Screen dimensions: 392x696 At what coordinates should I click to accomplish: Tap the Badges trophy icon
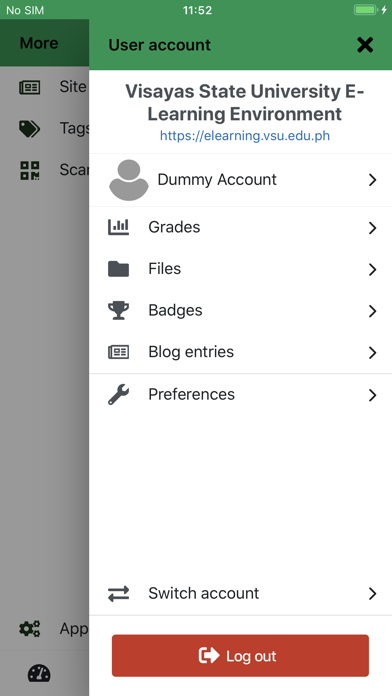[x=119, y=311]
